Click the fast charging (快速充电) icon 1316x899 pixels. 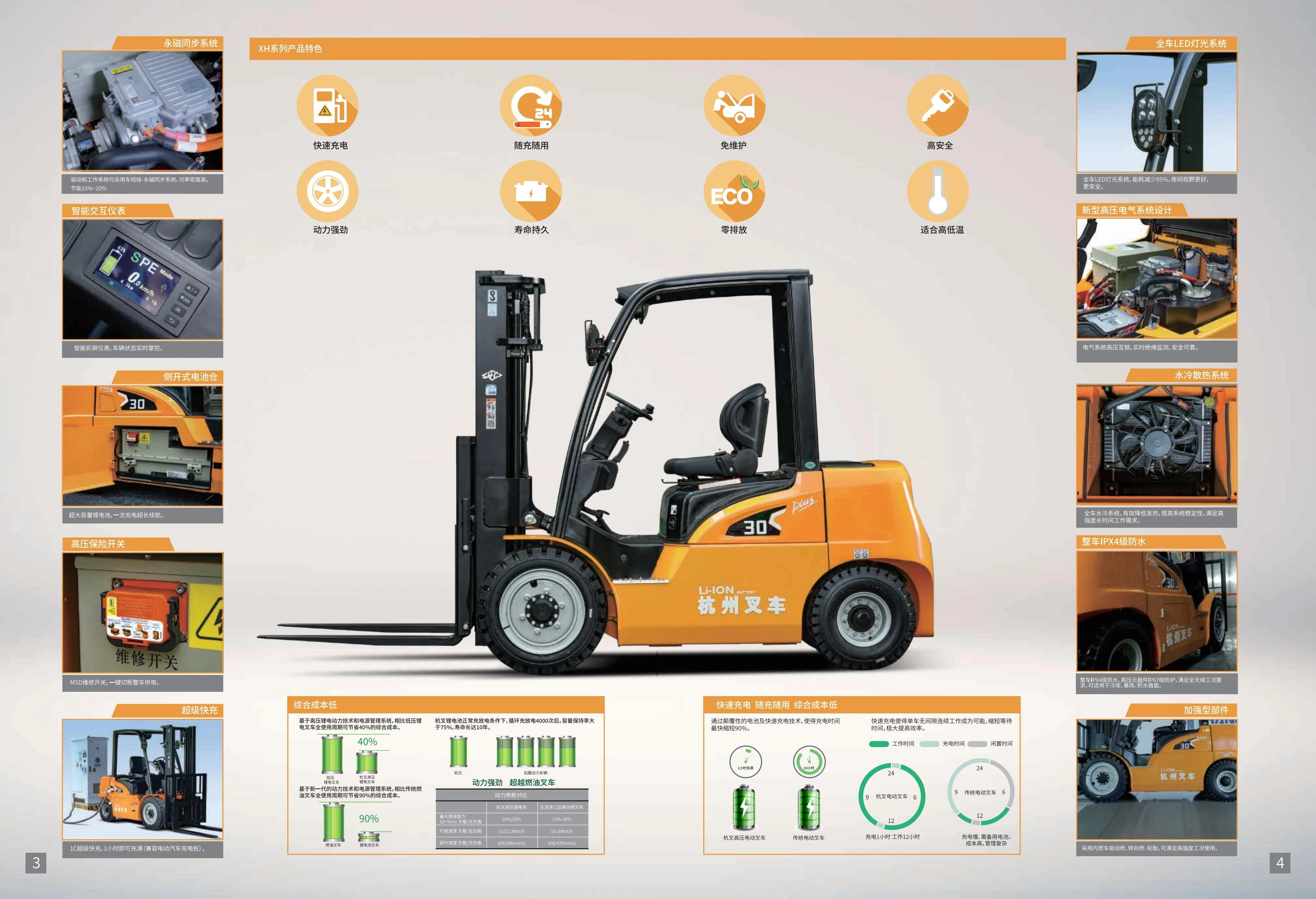click(x=327, y=106)
